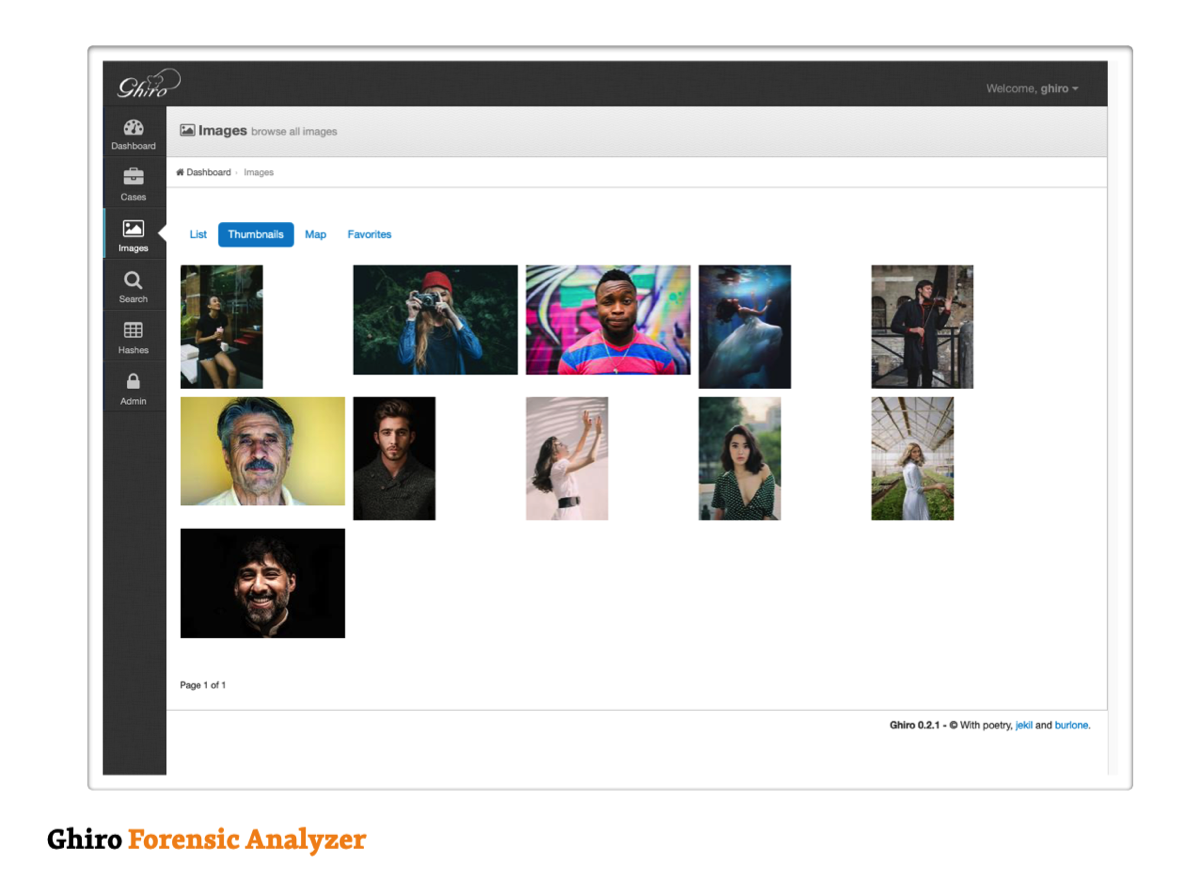Open the Dashboard sidebar icon
Viewport: 1200px width, 896px height.
133,128
